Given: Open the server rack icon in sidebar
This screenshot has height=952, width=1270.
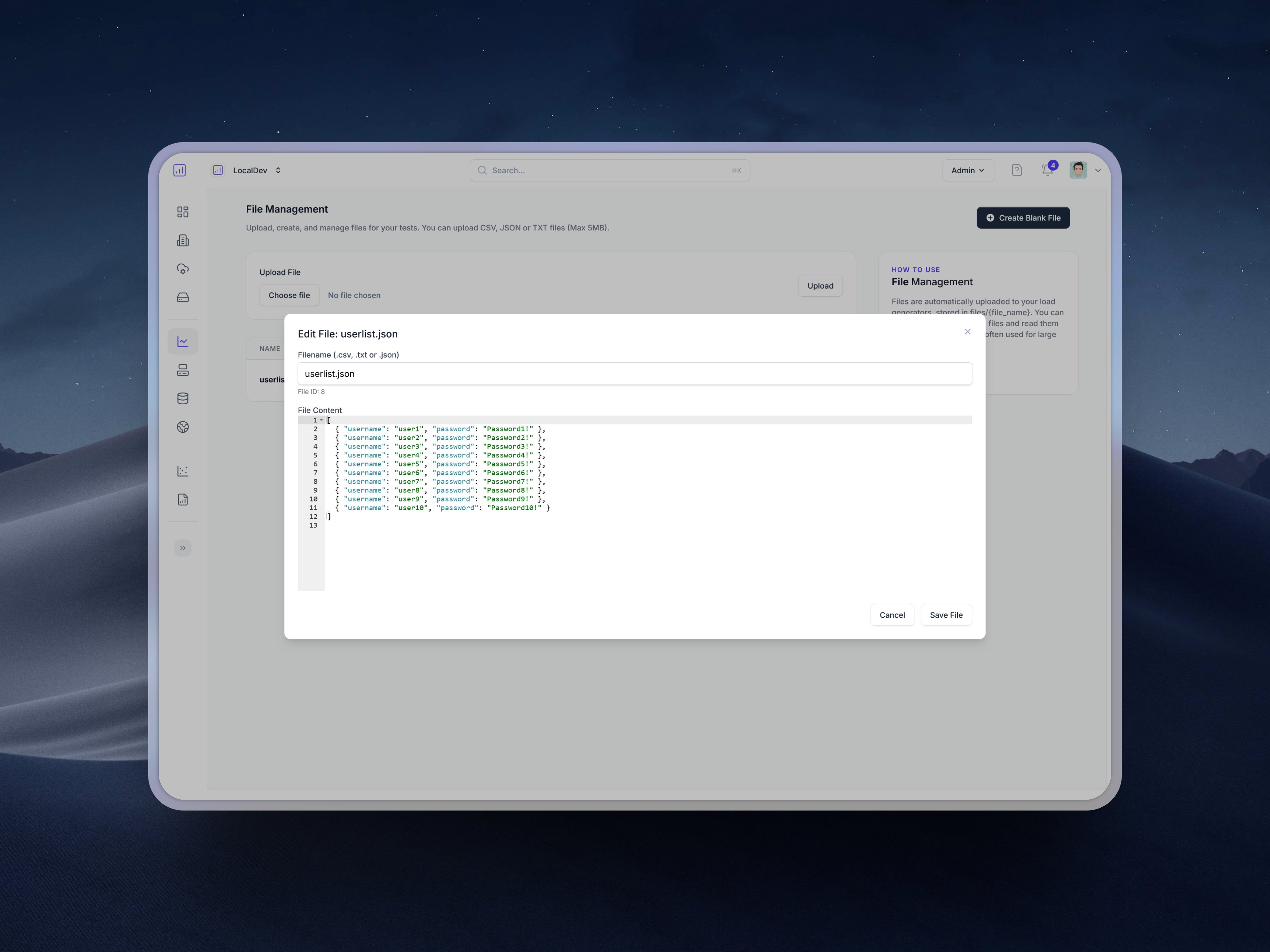Looking at the screenshot, I should pyautogui.click(x=183, y=370).
